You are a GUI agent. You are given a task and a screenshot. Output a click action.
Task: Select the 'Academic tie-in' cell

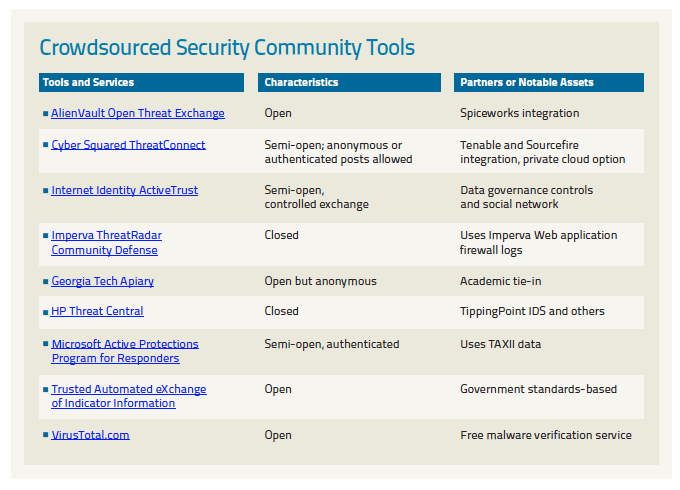point(500,281)
